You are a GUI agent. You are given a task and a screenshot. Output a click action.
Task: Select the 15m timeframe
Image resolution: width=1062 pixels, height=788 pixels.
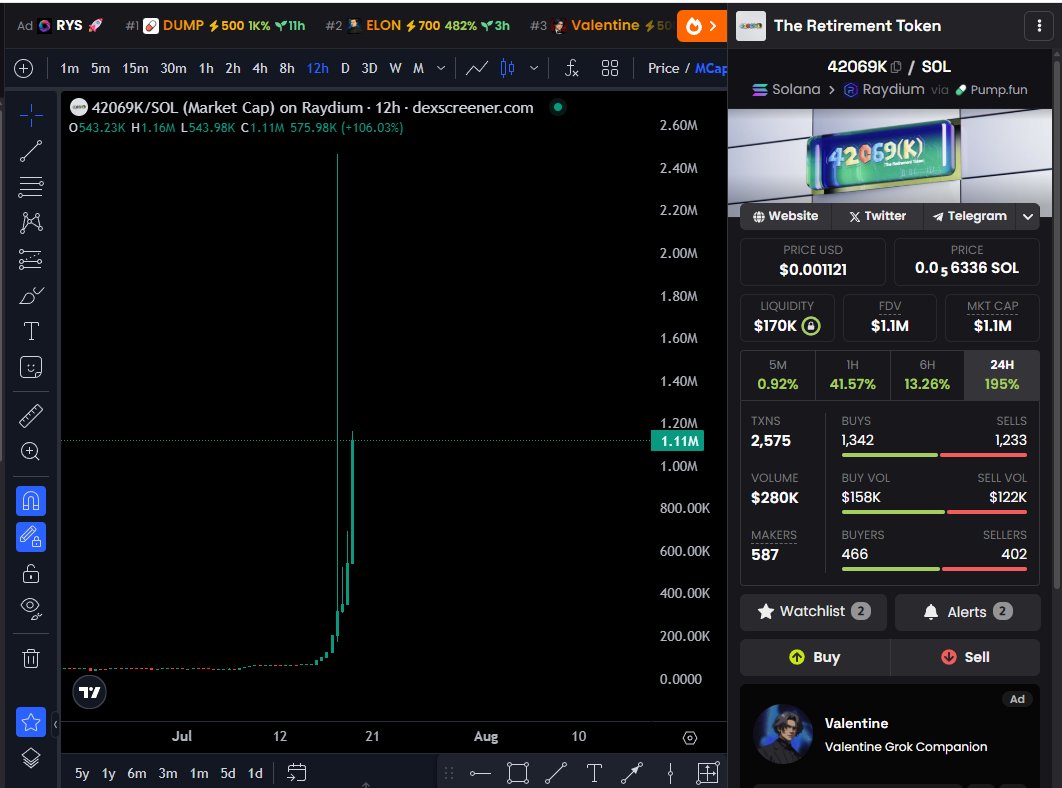point(135,68)
